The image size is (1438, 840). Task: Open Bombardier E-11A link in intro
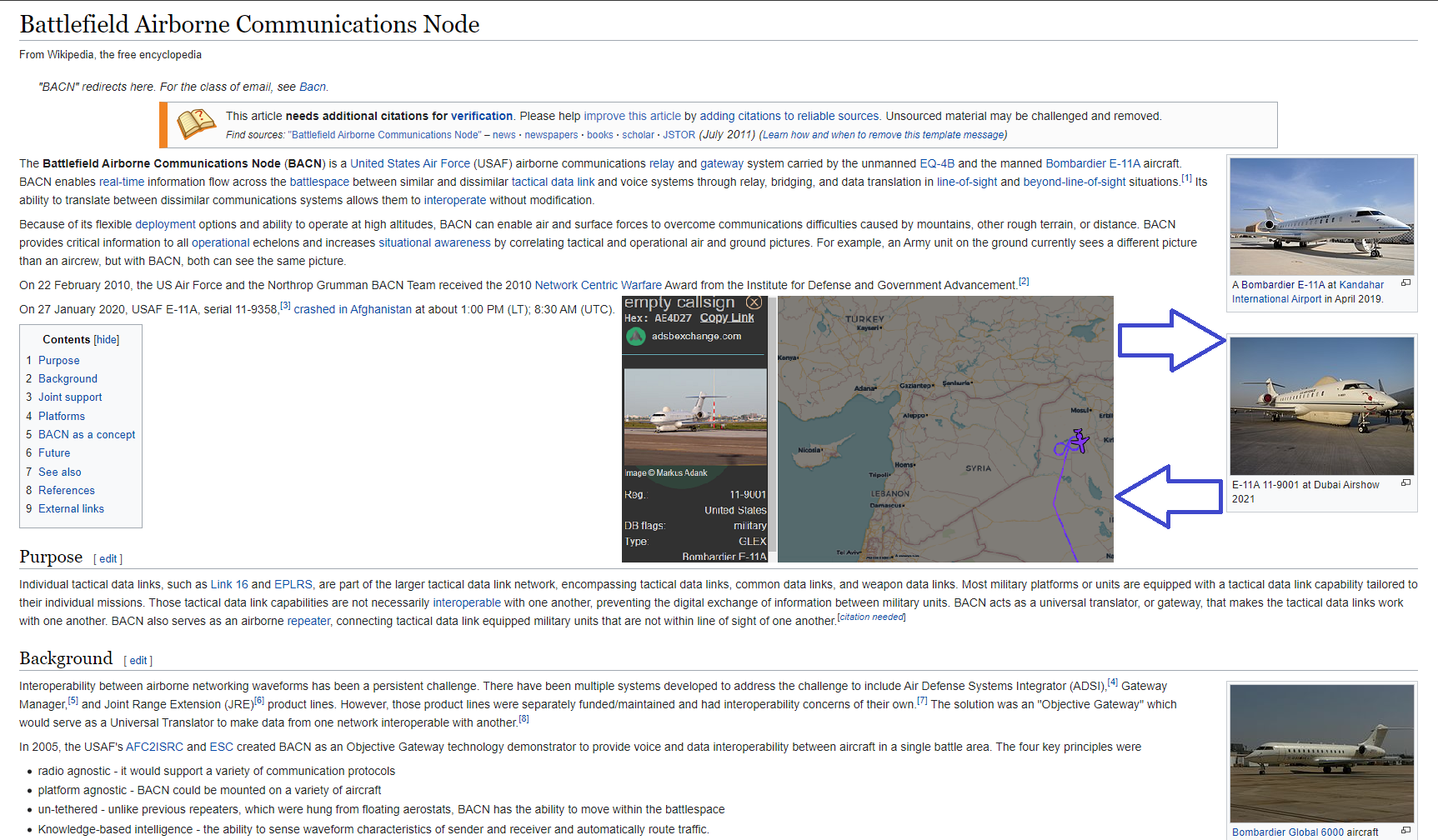tap(1093, 164)
